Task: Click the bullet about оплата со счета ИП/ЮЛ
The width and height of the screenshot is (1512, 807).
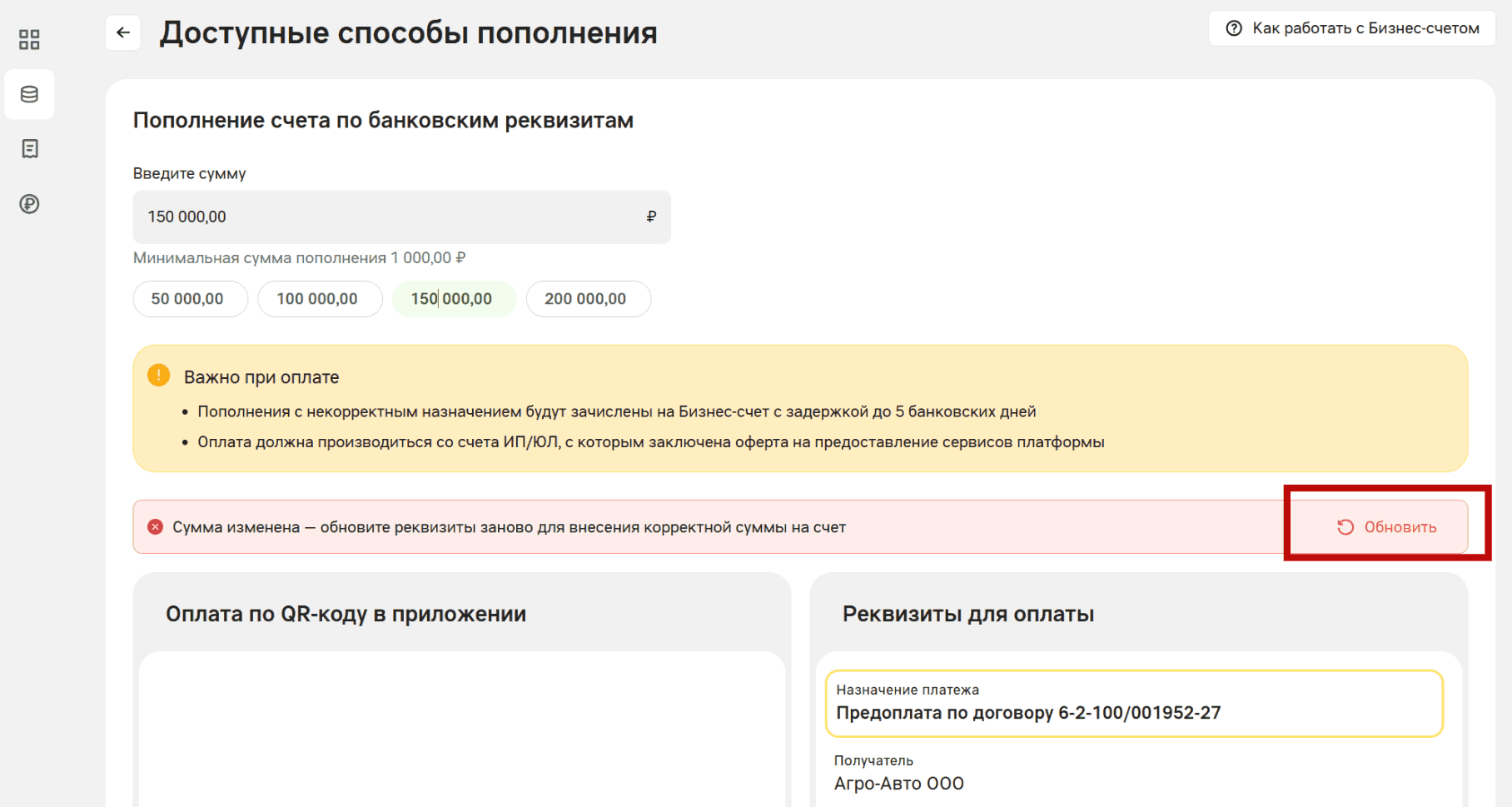Action: pos(650,442)
